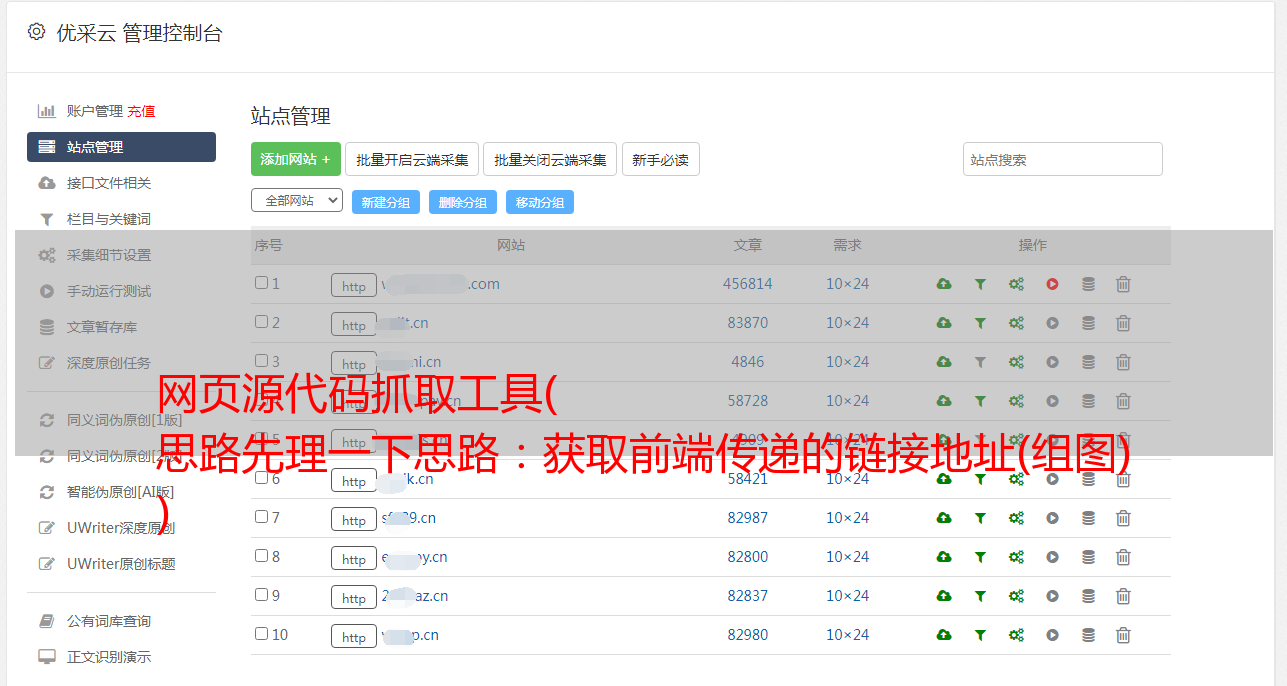Click the gears icon in row 3
The width and height of the screenshot is (1287, 686).
[x=1016, y=362]
